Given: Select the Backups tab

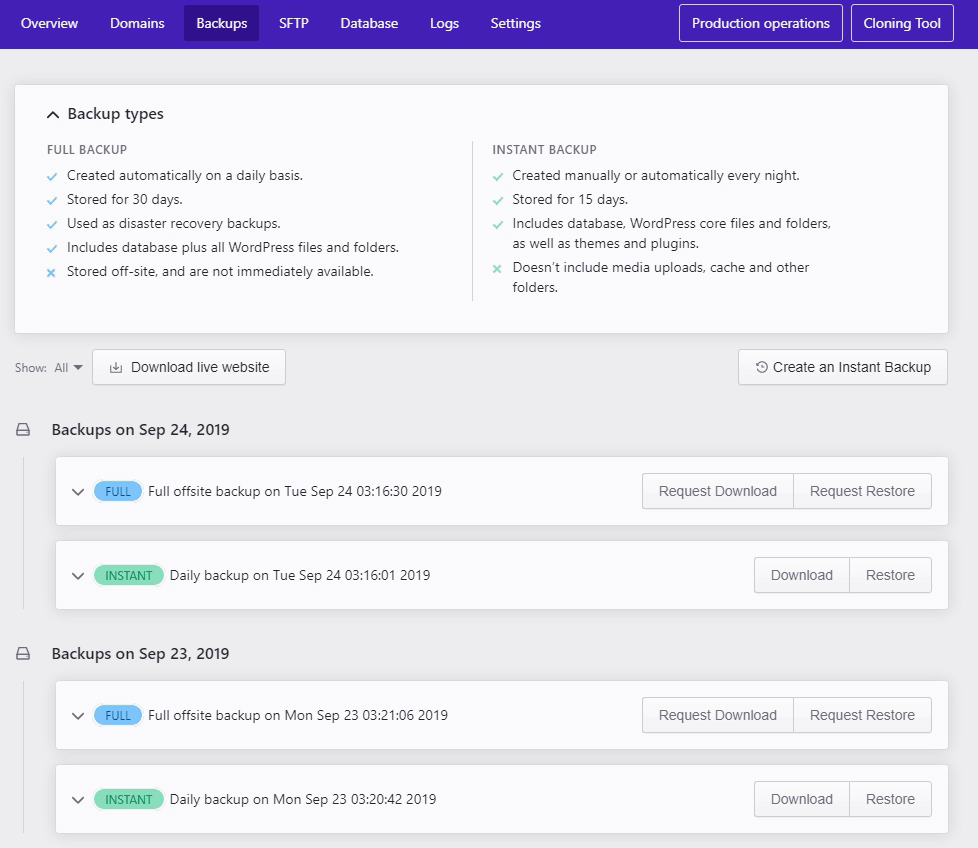Looking at the screenshot, I should 221,23.
